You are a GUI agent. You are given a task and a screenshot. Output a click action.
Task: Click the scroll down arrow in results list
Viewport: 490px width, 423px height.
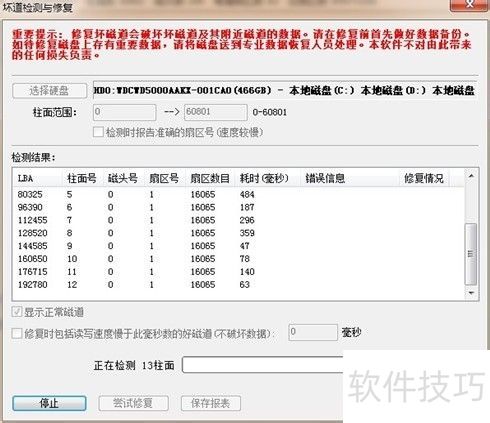tap(471, 293)
